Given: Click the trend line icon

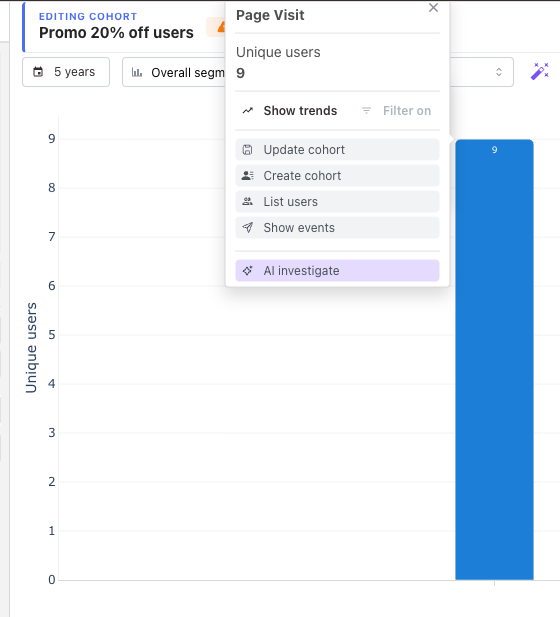Looking at the screenshot, I should 248,111.
